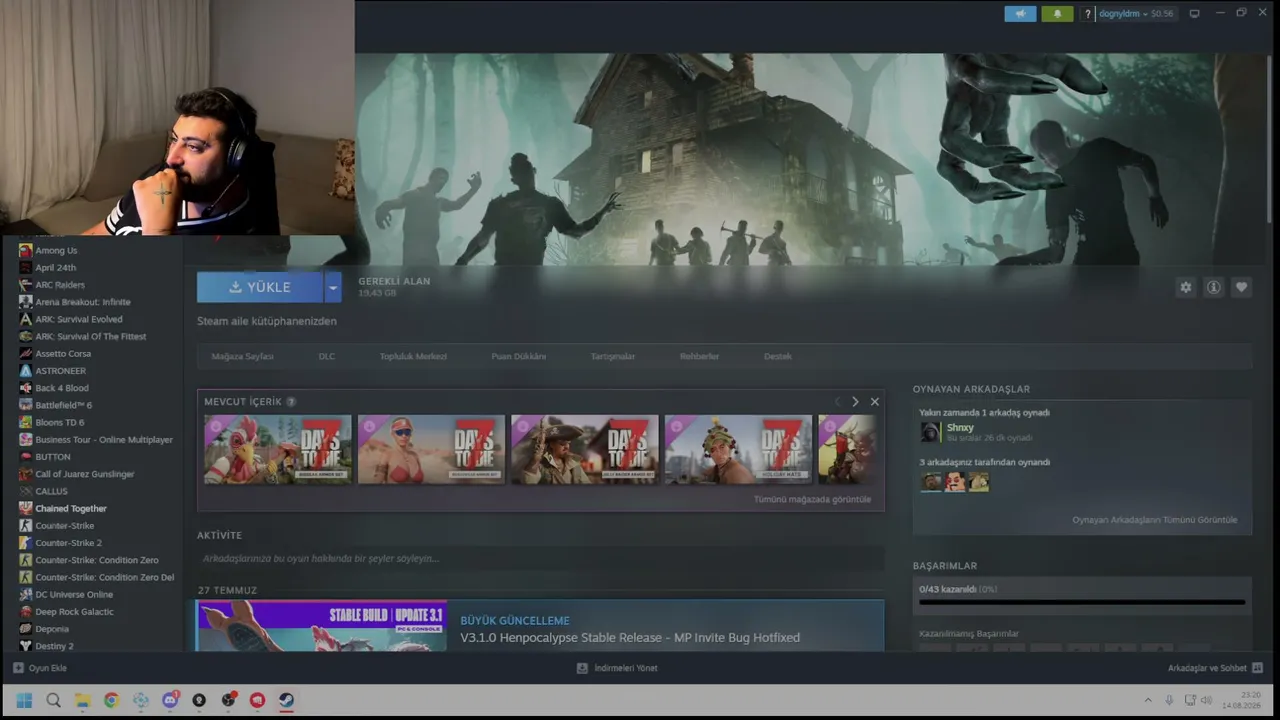This screenshot has height=720, width=1280.
Task: Click the Steam taskbar icon
Action: (286, 700)
